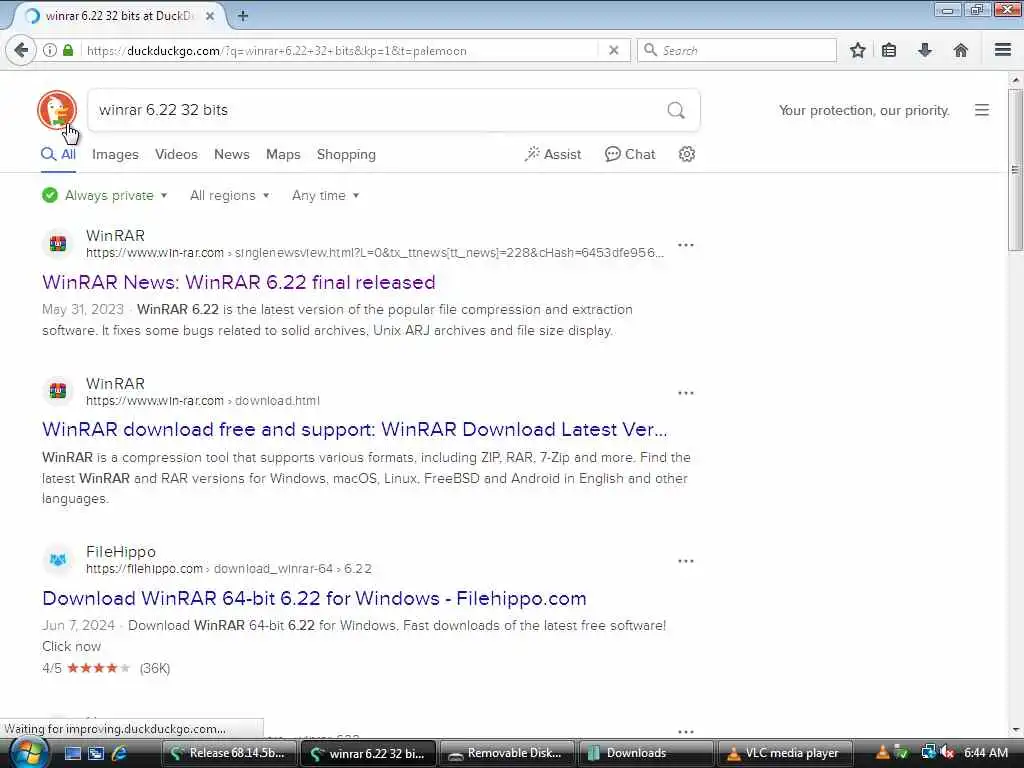The width and height of the screenshot is (1024, 768).
Task: Switch to the Images tab
Action: (x=115, y=154)
